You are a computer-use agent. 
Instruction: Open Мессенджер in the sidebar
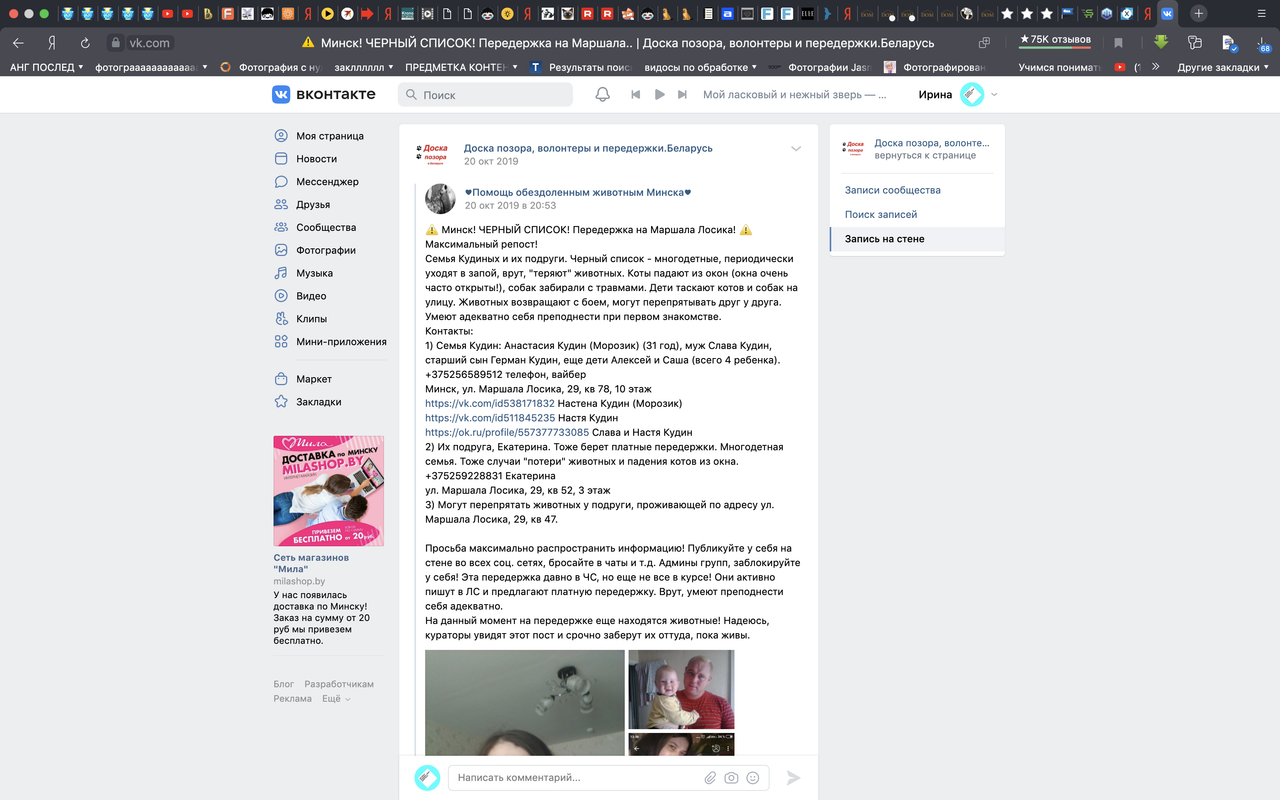pyautogui.click(x=327, y=182)
